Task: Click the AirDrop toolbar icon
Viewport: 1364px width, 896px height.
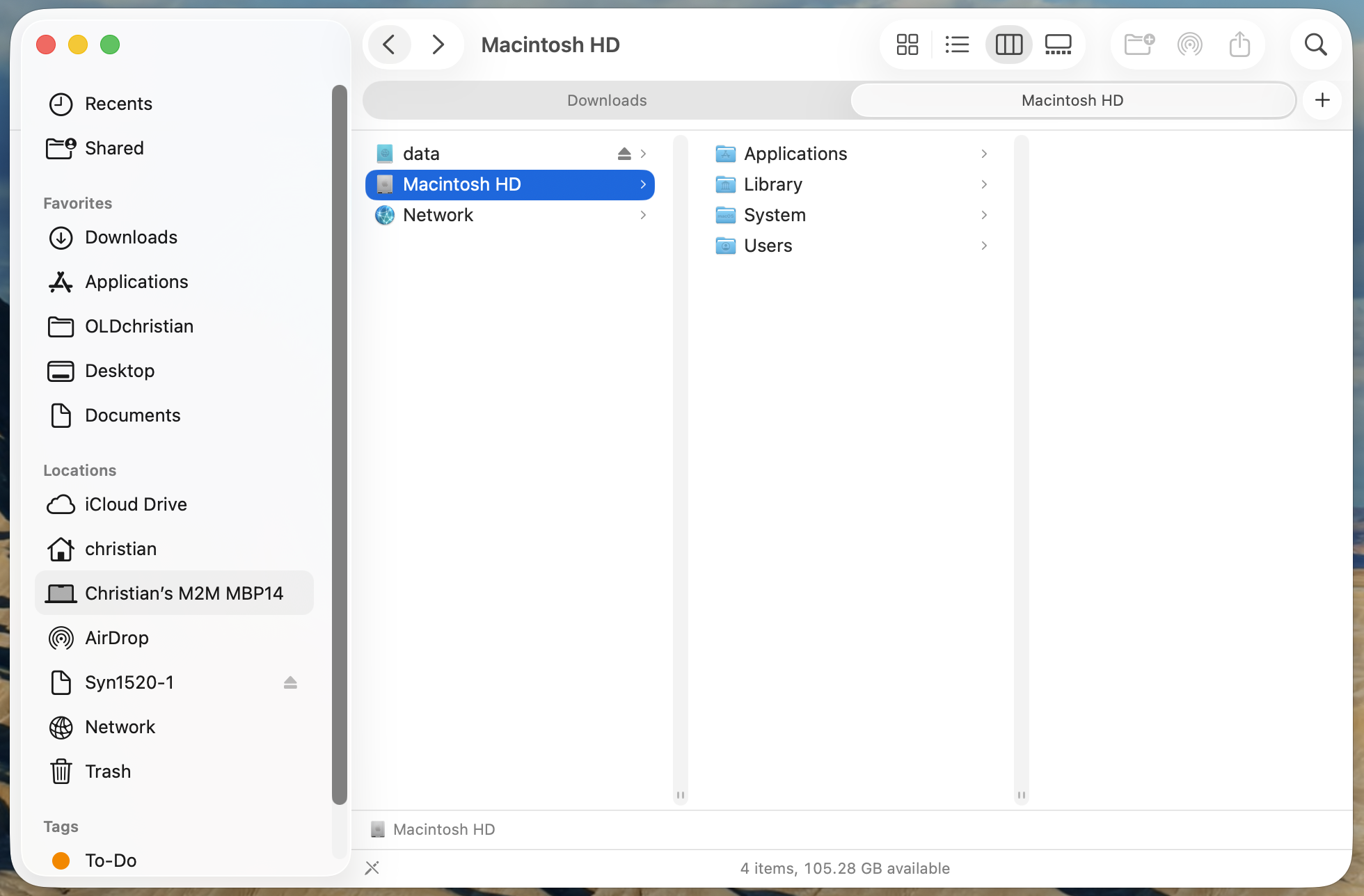Action: pos(1189,45)
